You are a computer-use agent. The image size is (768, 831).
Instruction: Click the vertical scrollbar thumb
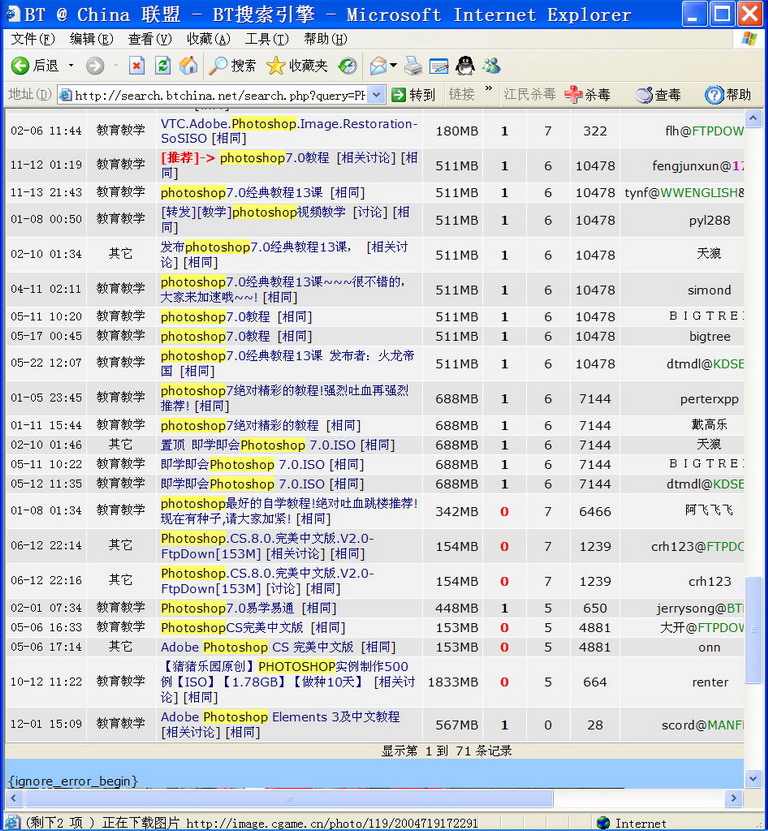(x=753, y=630)
